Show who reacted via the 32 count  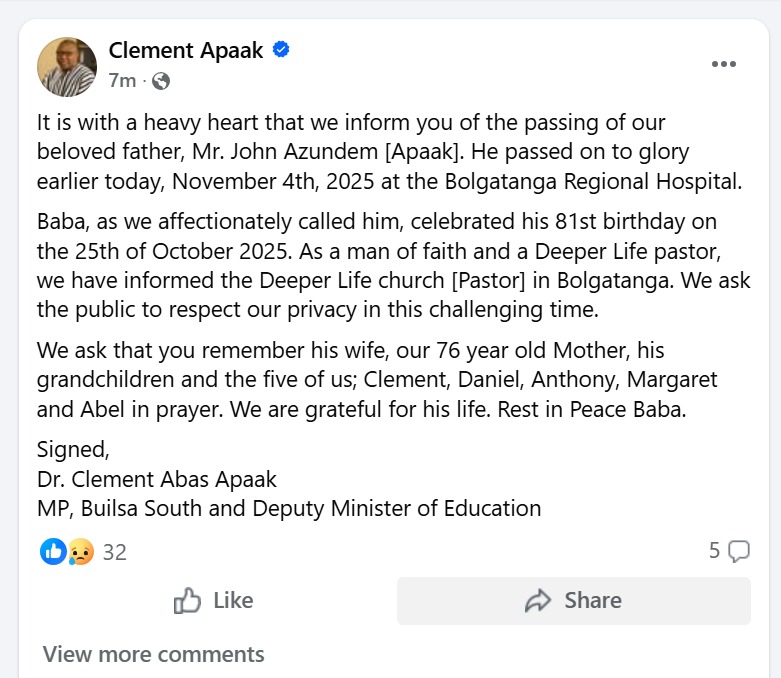coord(114,552)
